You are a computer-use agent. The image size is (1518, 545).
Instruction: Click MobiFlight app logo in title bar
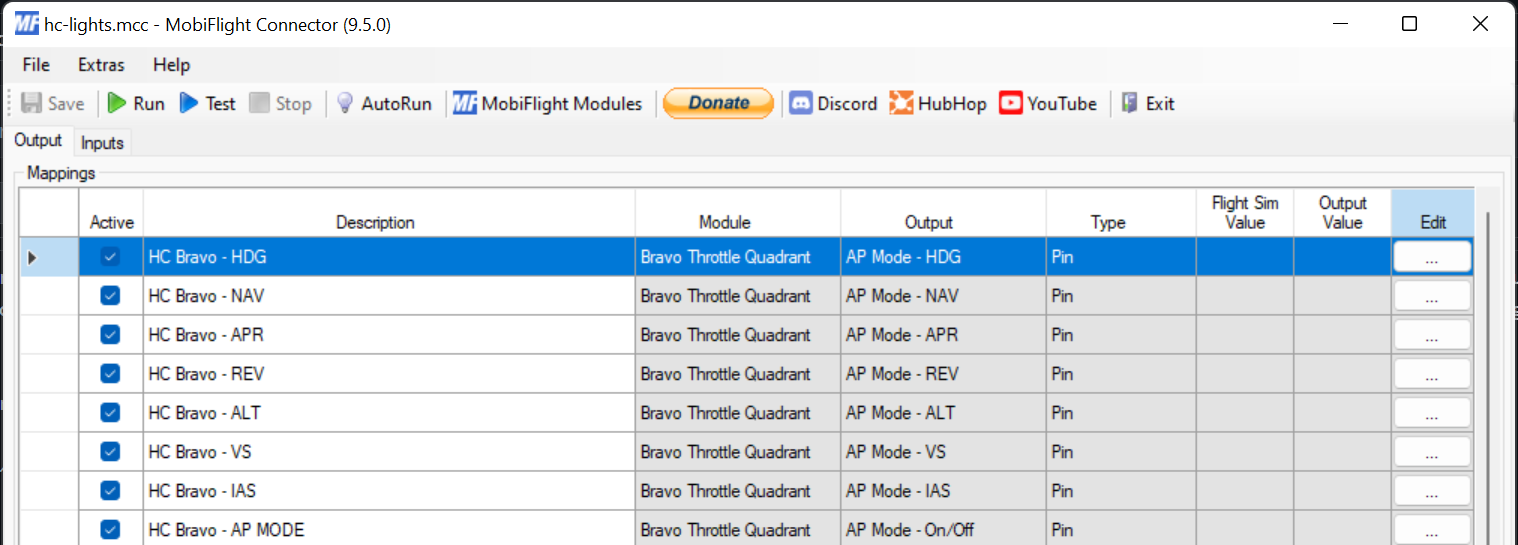pyautogui.click(x=27, y=24)
